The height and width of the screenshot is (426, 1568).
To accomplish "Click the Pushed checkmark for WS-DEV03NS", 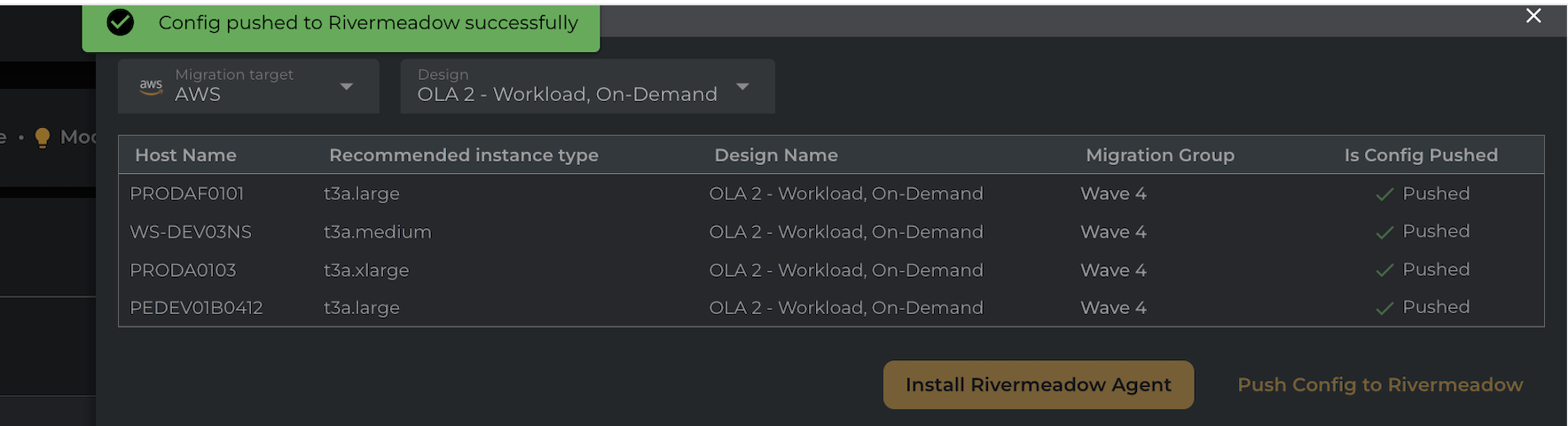I will pos(1384,233).
